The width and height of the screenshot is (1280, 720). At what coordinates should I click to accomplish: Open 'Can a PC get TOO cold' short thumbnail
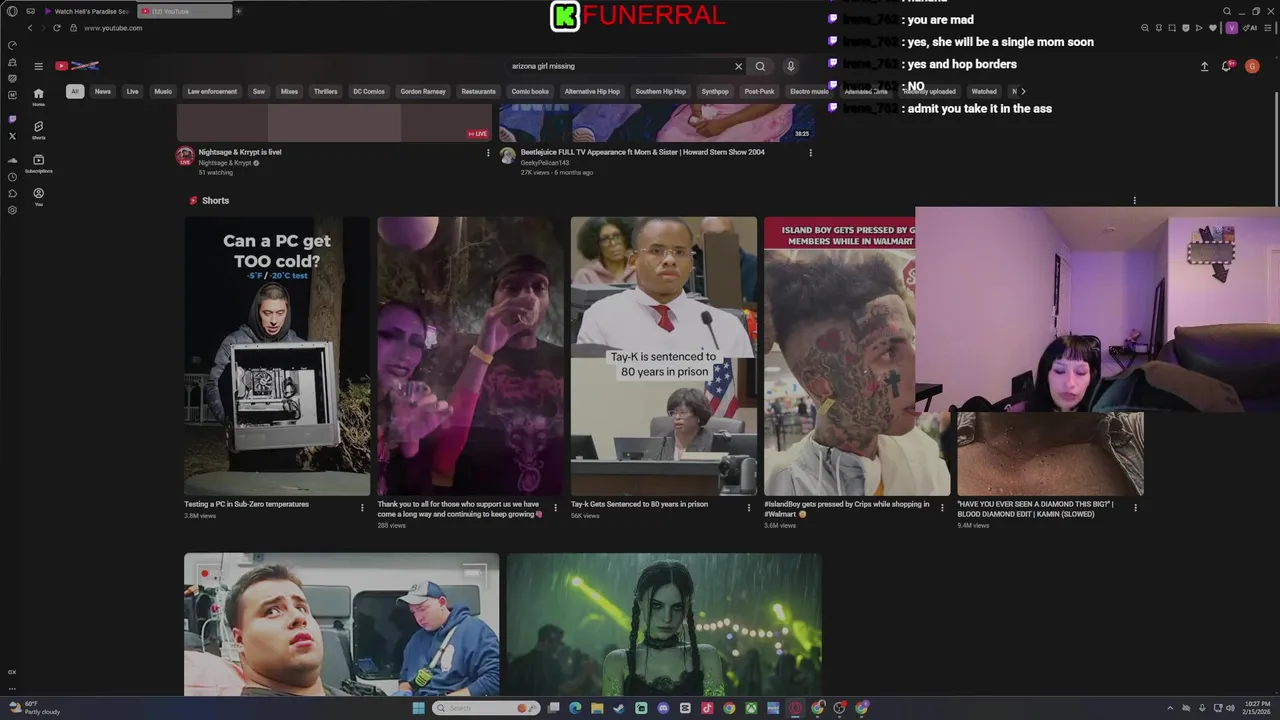(x=277, y=356)
